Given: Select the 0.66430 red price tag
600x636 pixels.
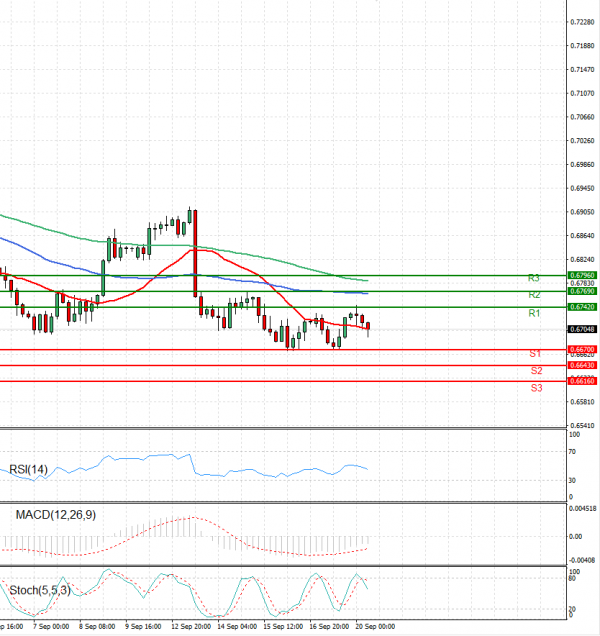Looking at the screenshot, I should pyautogui.click(x=582, y=365).
